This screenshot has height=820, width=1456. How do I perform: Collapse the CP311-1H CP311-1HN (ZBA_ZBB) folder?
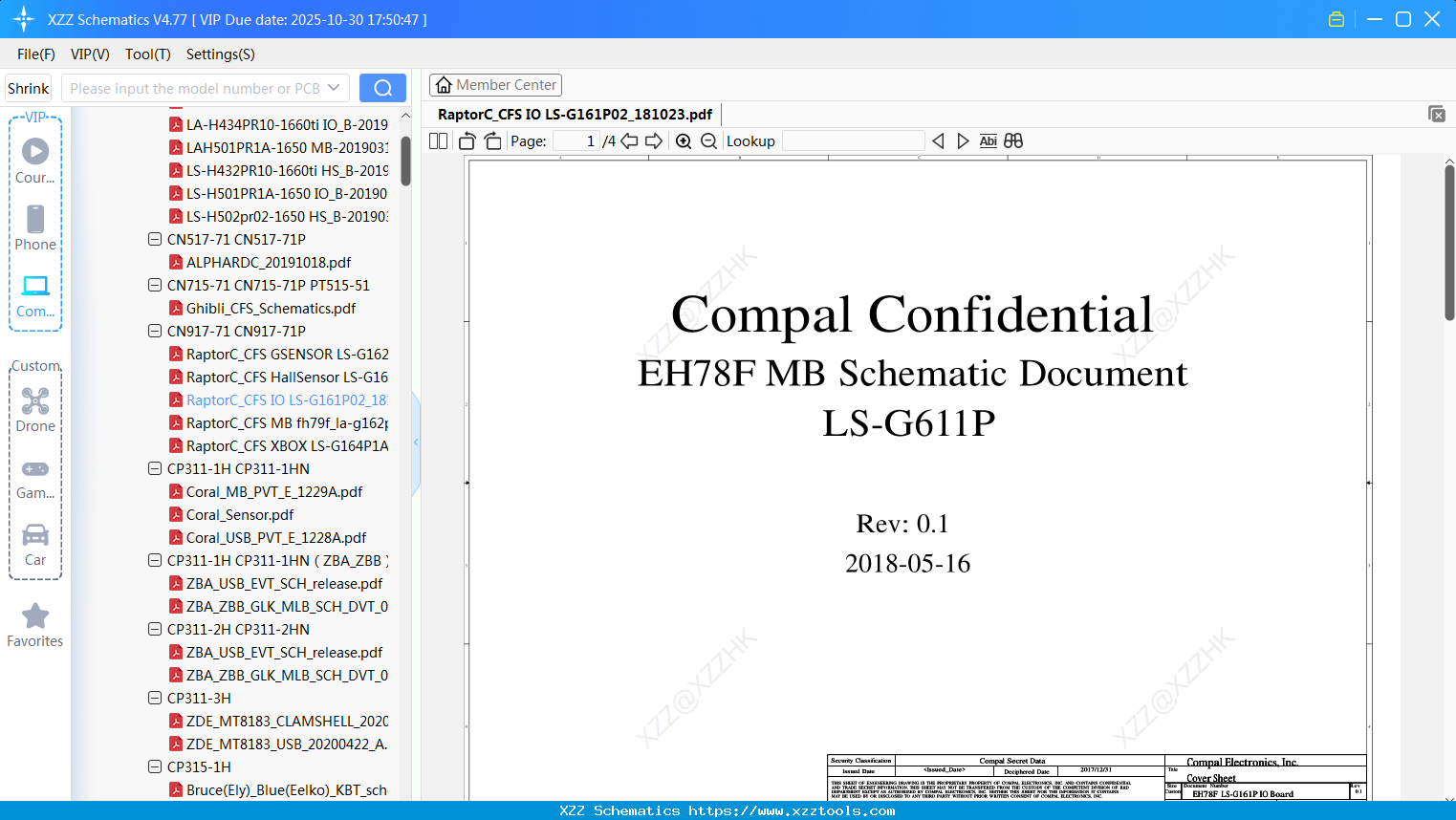(155, 560)
